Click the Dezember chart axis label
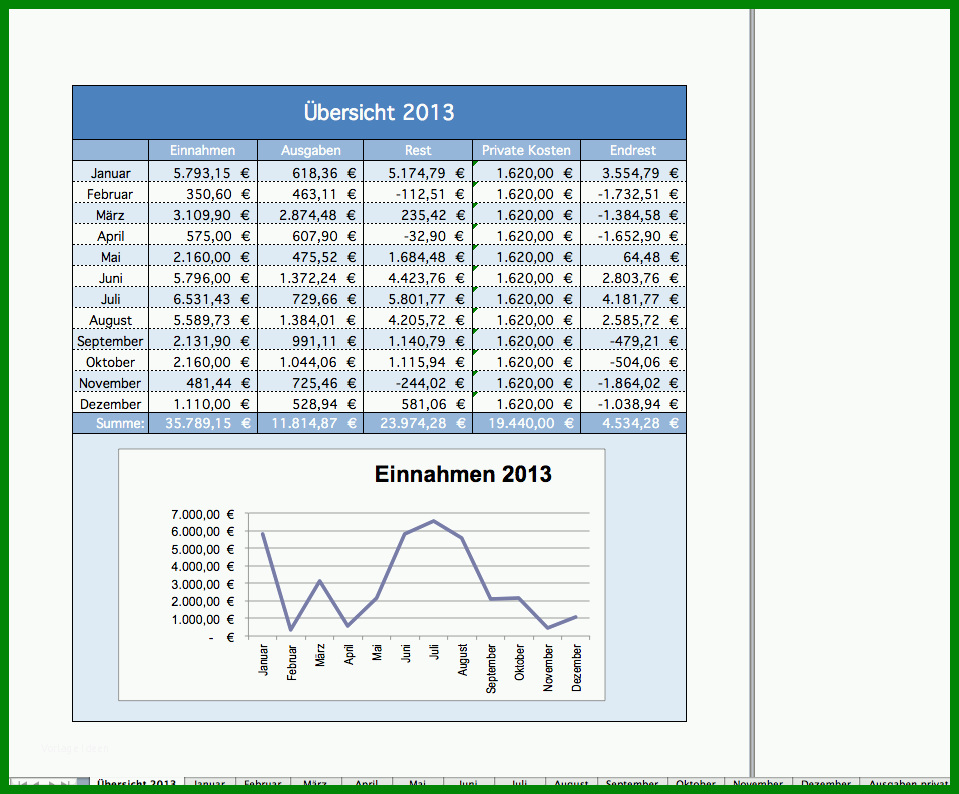Viewport: 959px width, 794px height. click(x=577, y=667)
